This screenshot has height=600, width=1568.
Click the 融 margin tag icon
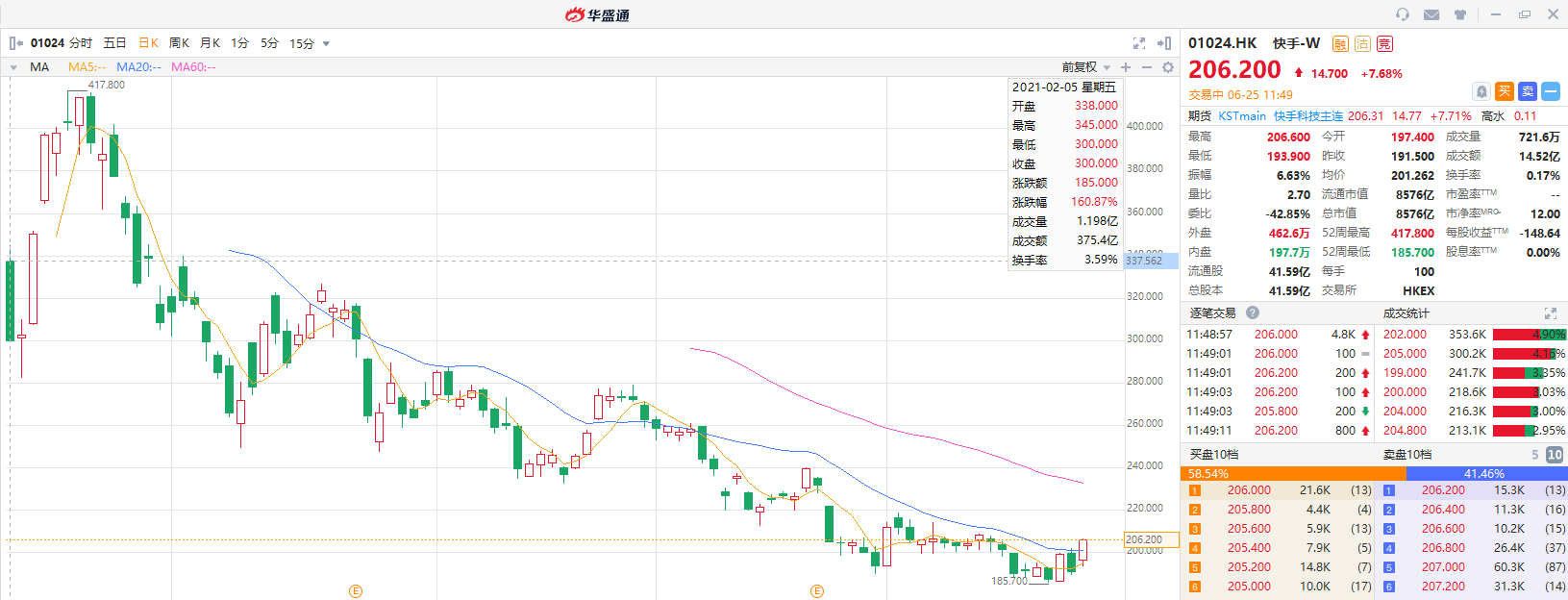pos(1340,43)
